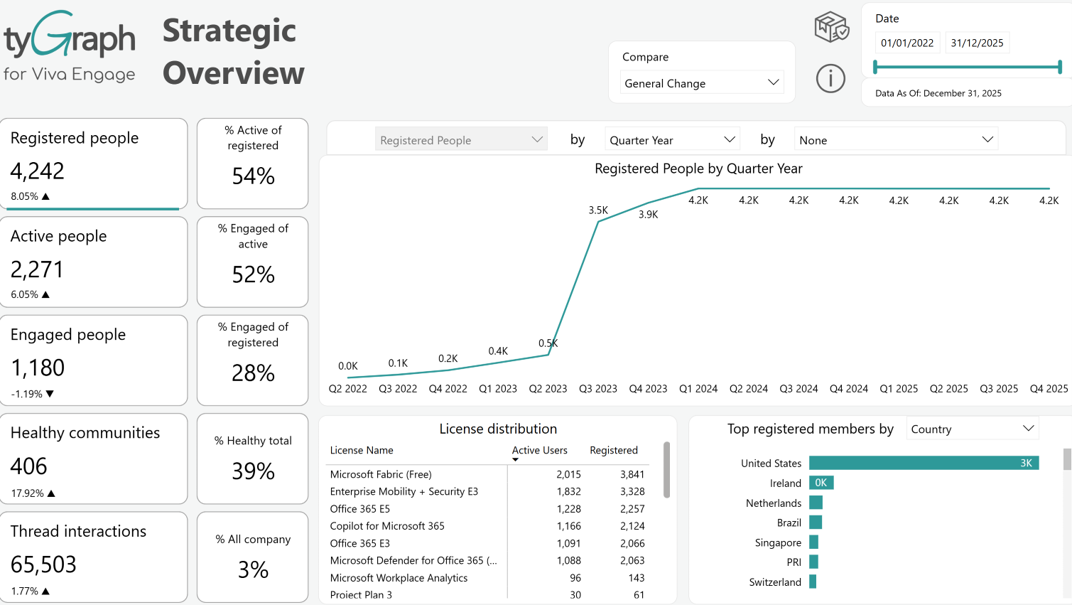Click the date slider left handle
The image size is (1072, 605).
tap(876, 66)
